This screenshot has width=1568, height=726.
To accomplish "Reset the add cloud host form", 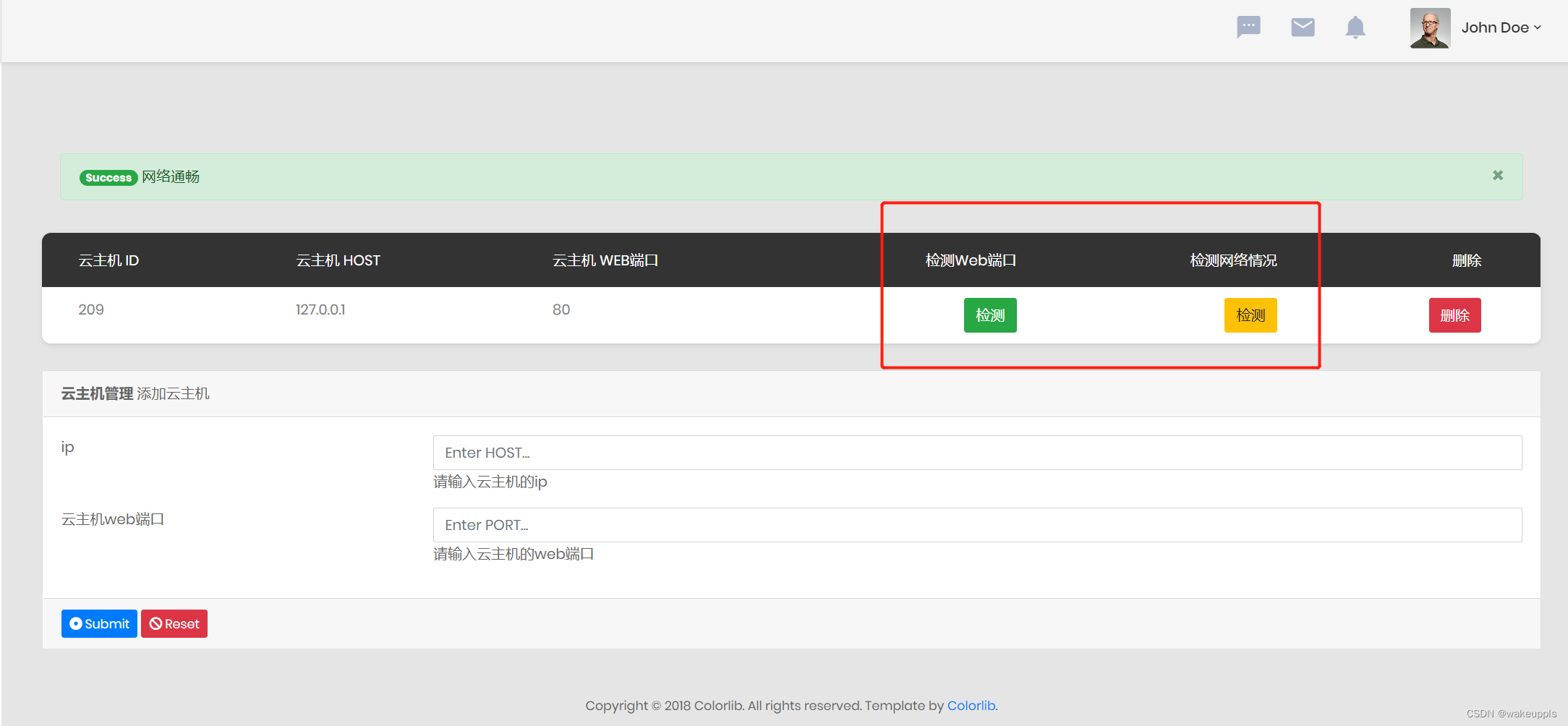I will 174,623.
